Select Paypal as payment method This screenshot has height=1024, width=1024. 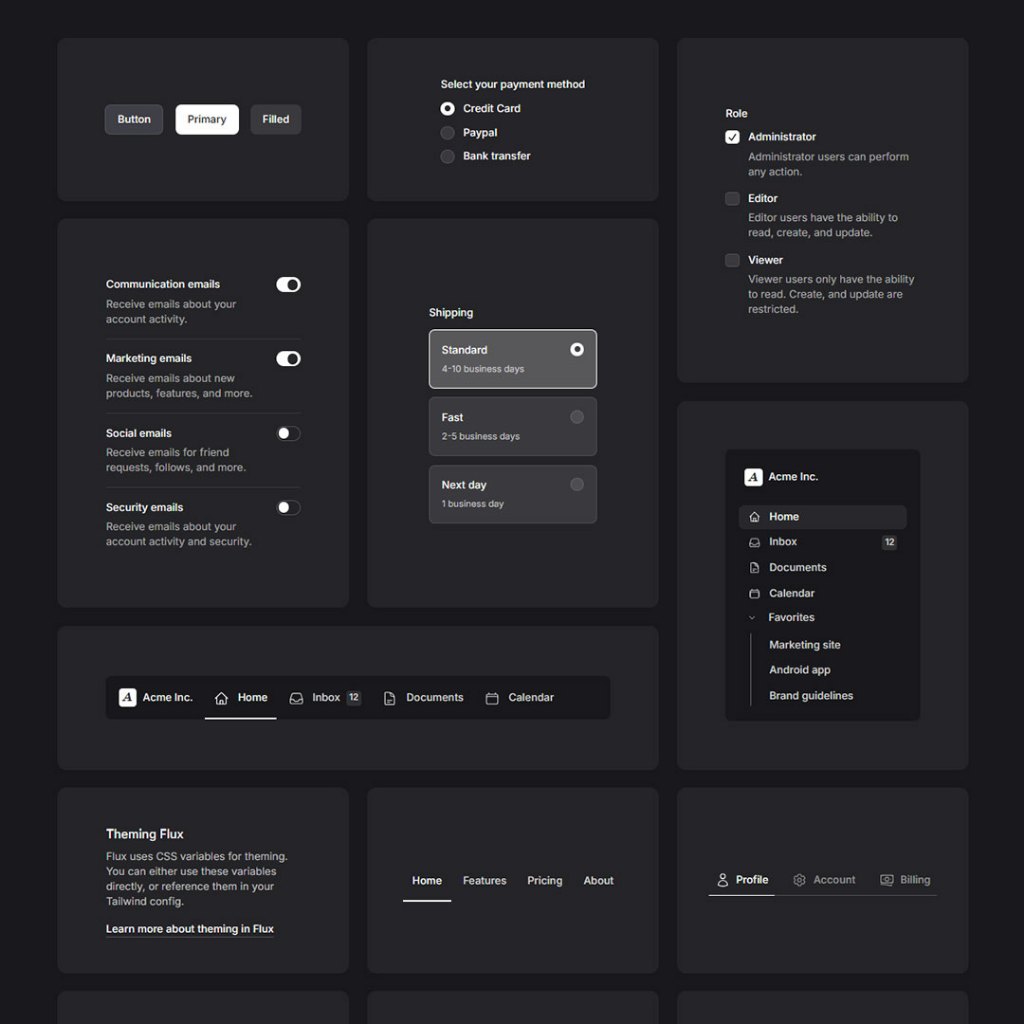447,132
